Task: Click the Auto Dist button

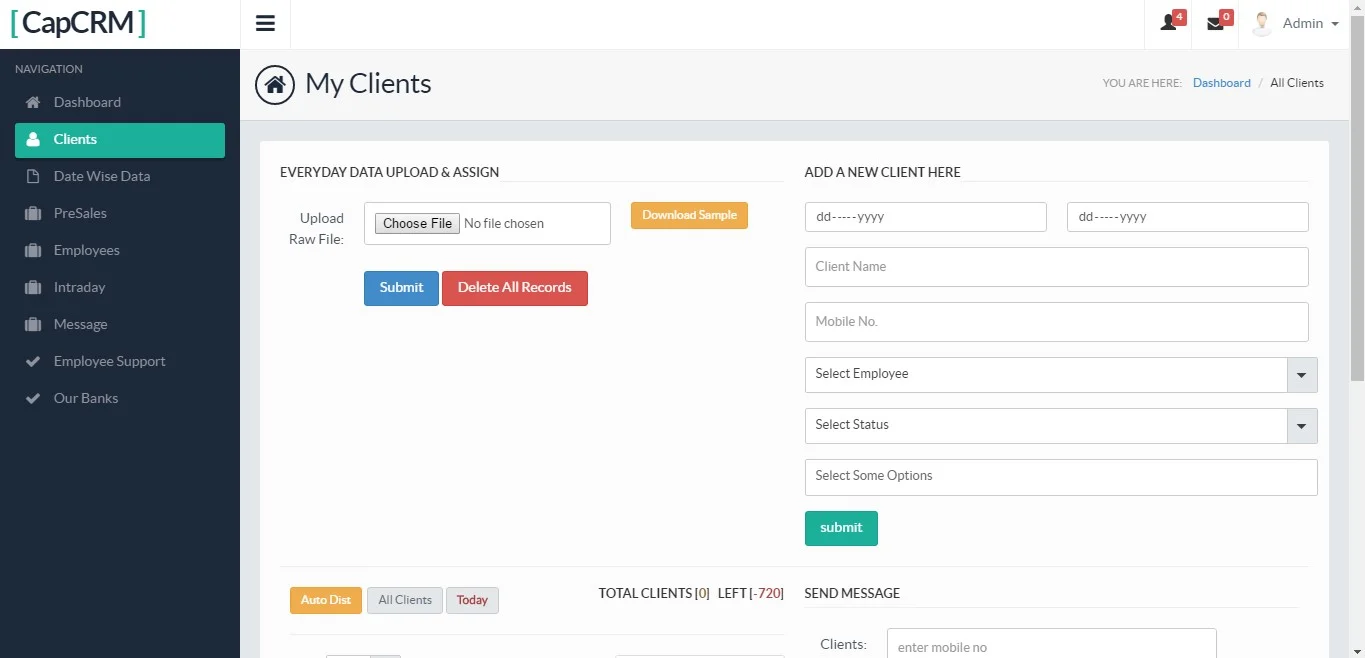Action: click(x=326, y=600)
